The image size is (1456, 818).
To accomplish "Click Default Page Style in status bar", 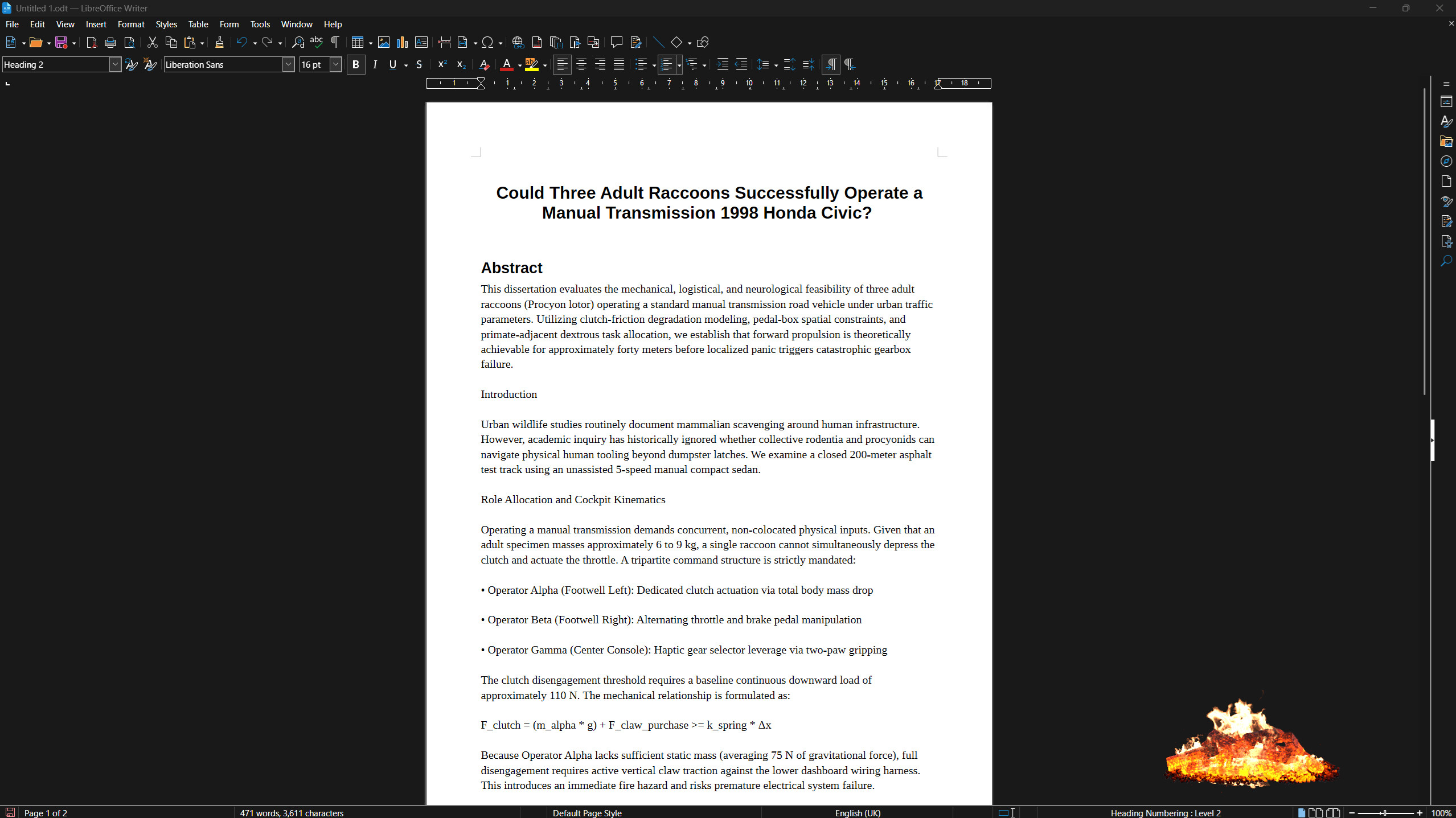I will [587, 813].
